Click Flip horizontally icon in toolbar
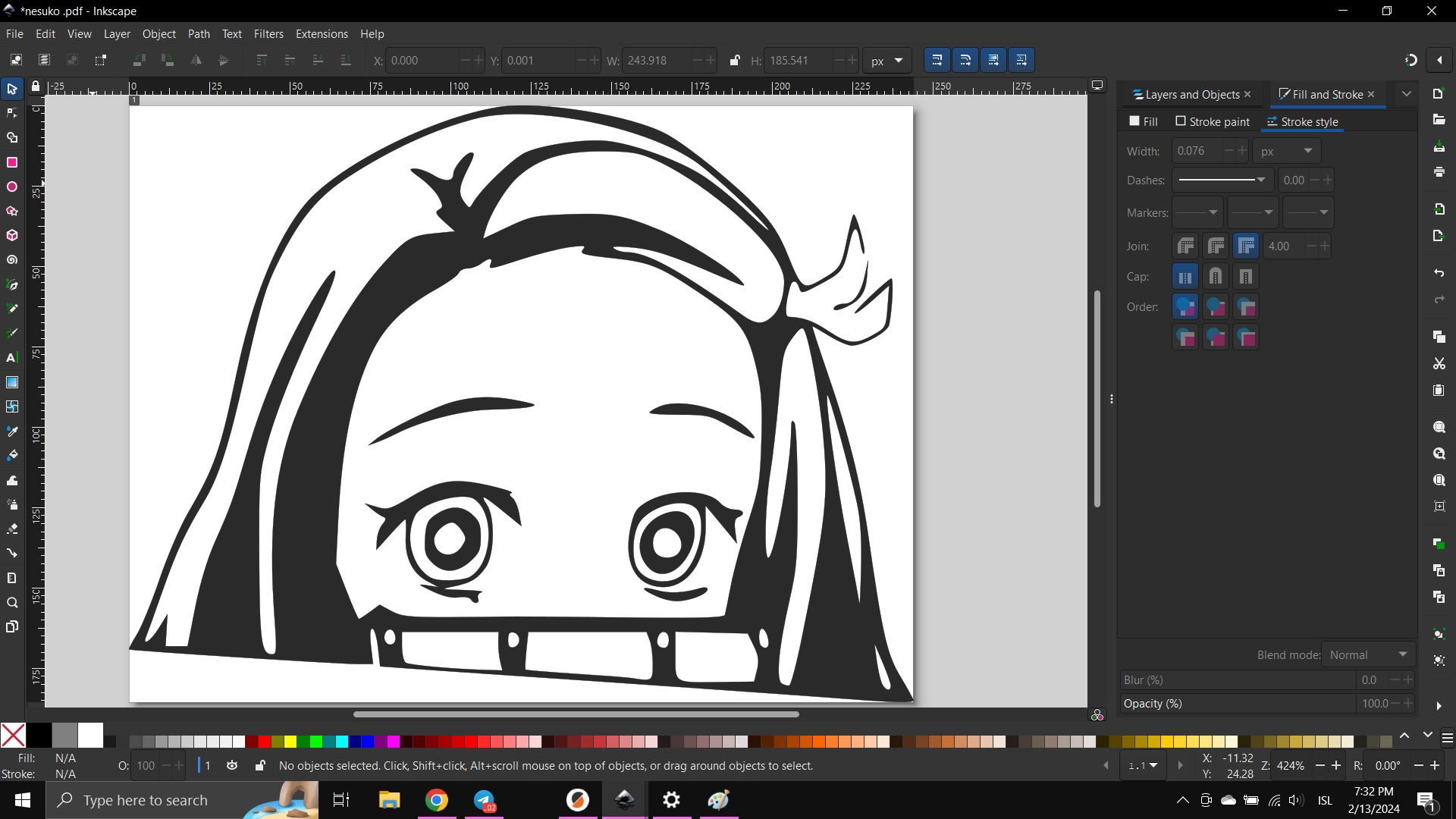Viewport: 1456px width, 819px height. pos(196,61)
